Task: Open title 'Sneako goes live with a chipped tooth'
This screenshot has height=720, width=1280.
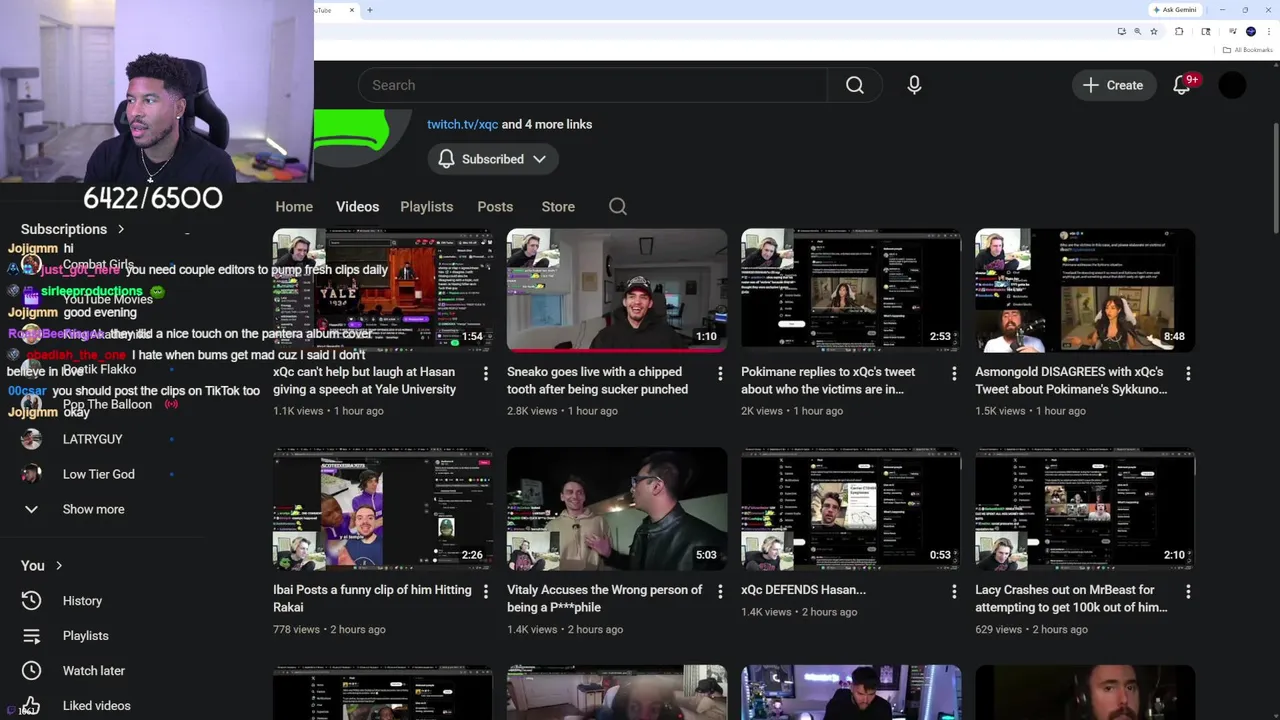Action: [x=597, y=380]
